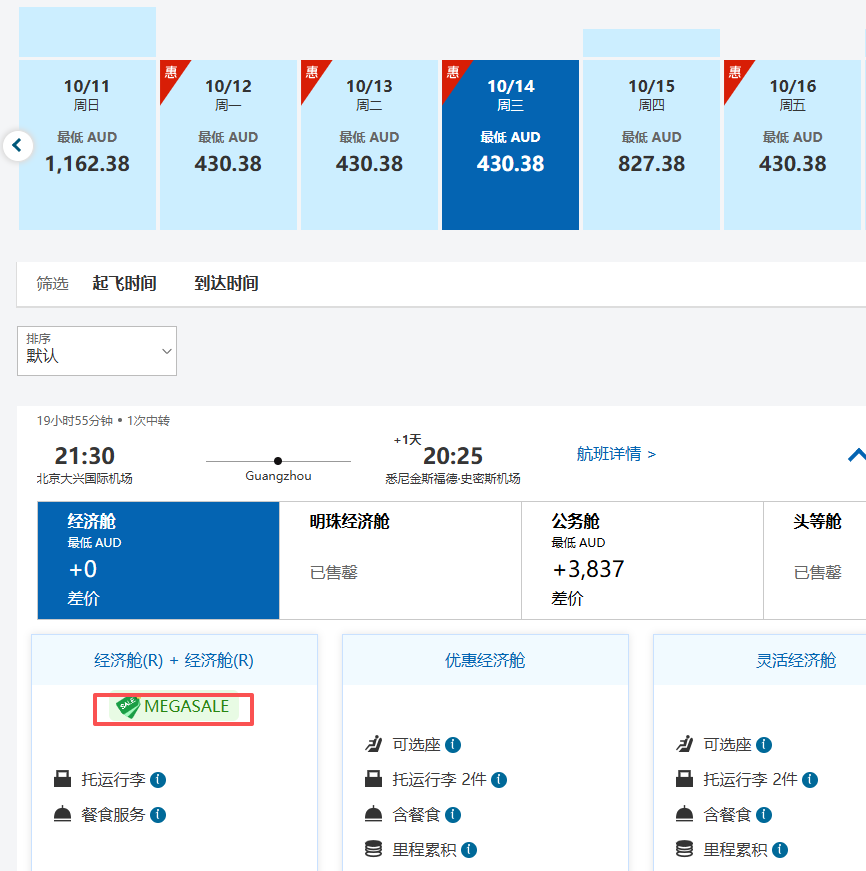
Task: Select the 10/11 周日 date card
Action: pos(87,145)
